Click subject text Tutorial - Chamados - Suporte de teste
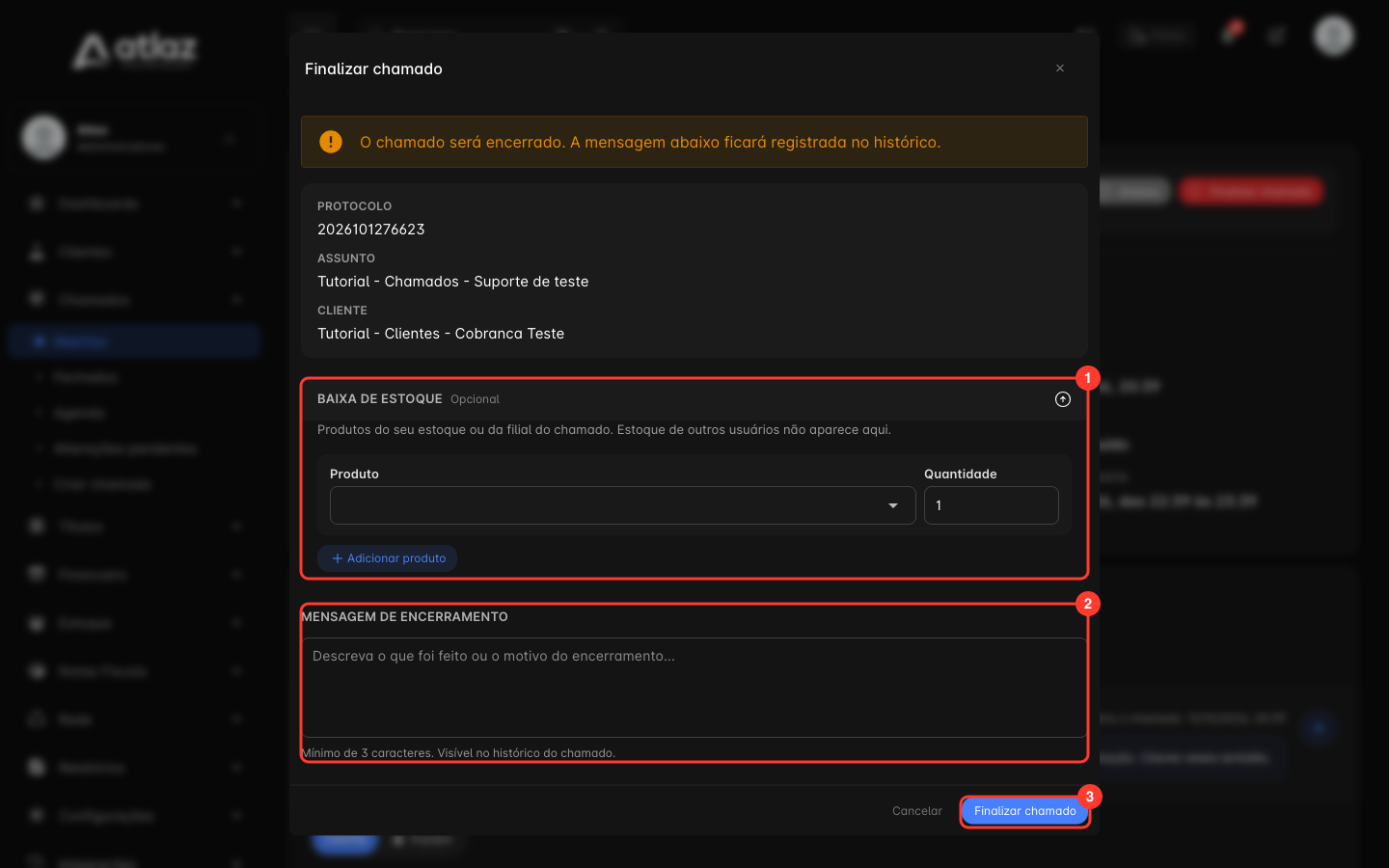Image resolution: width=1389 pixels, height=868 pixels. [x=453, y=282]
